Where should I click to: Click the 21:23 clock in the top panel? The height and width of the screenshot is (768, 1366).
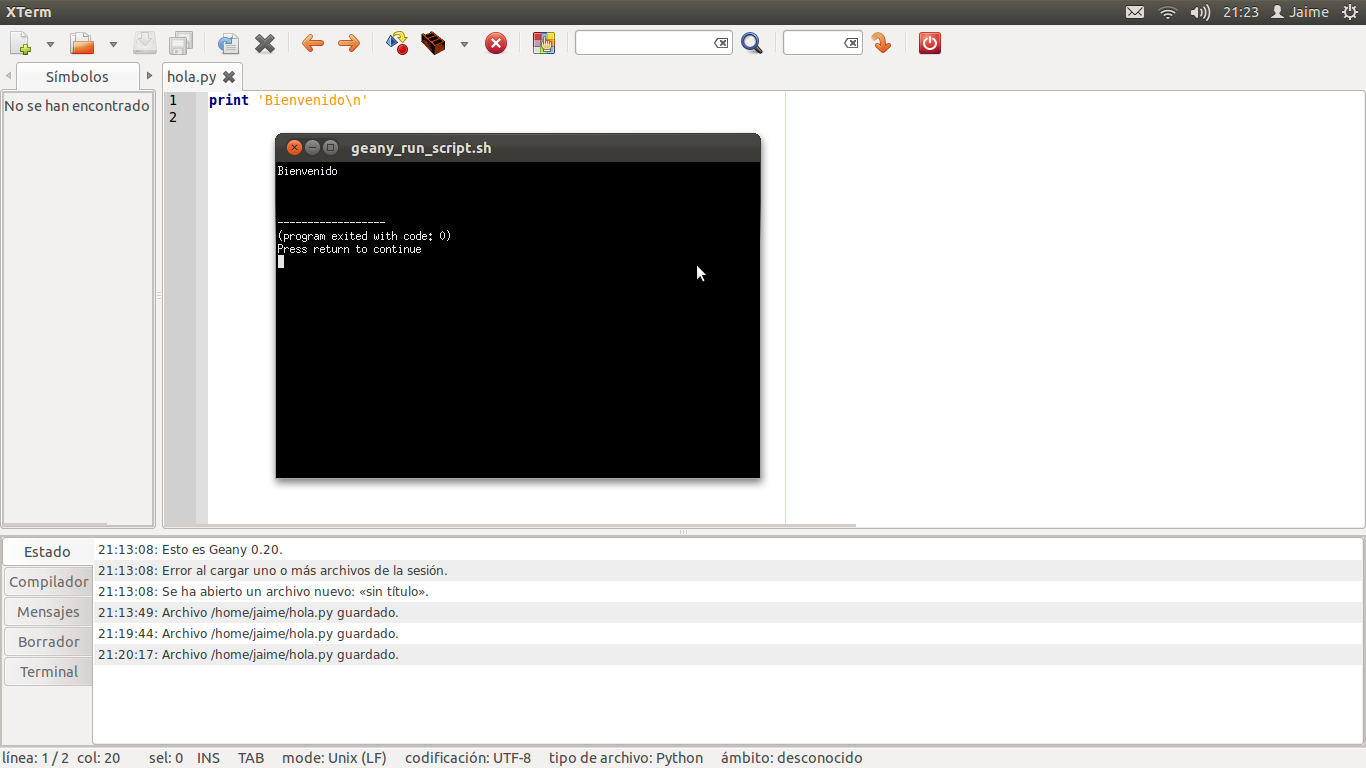pyautogui.click(x=1241, y=12)
